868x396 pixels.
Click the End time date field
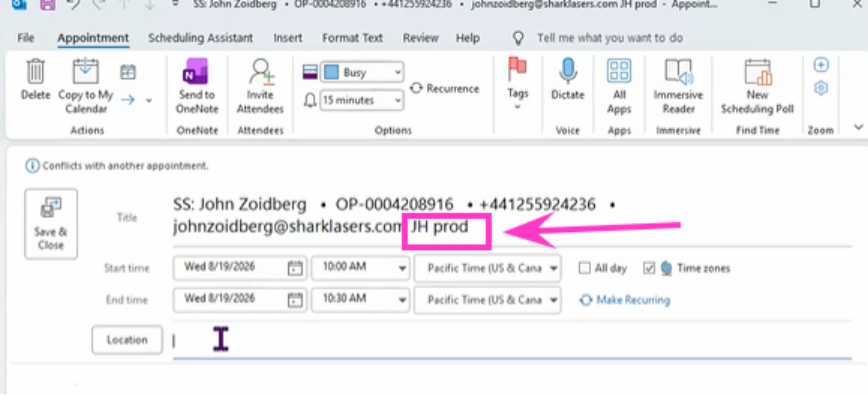[x=240, y=300]
